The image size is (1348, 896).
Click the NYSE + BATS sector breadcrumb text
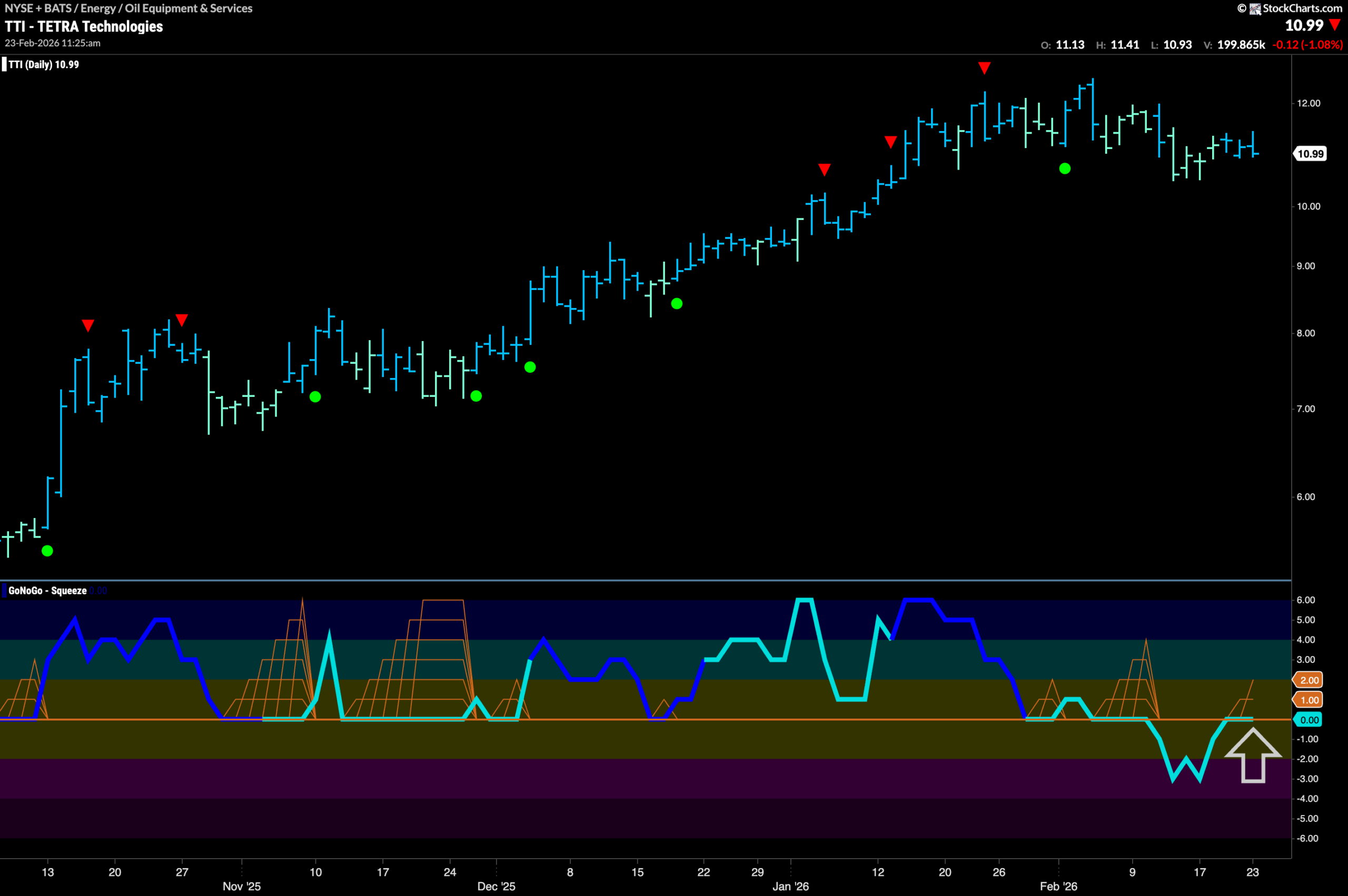point(128,8)
